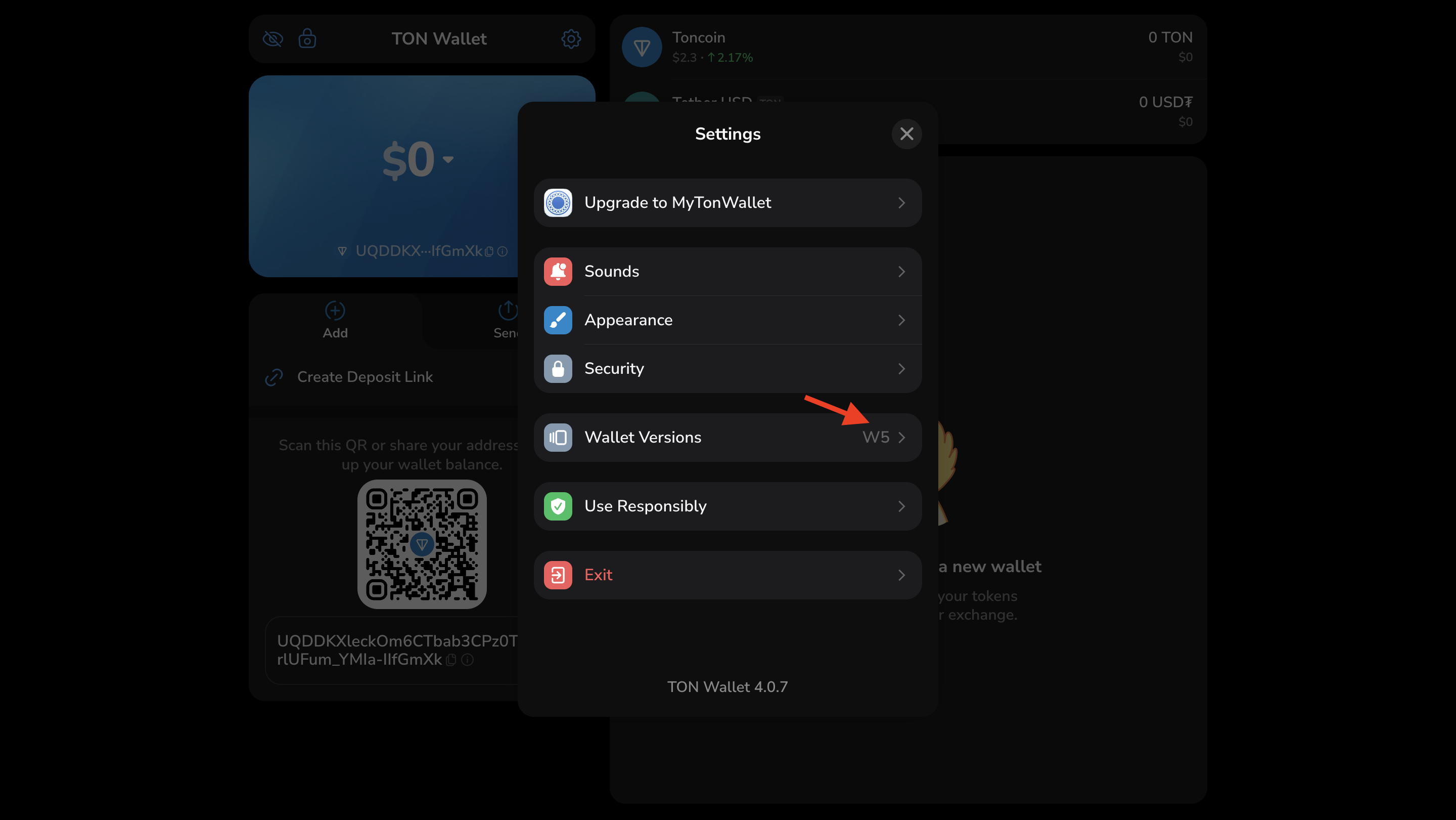This screenshot has height=820, width=1456.
Task: Click the wallet QR code image
Action: (422, 544)
